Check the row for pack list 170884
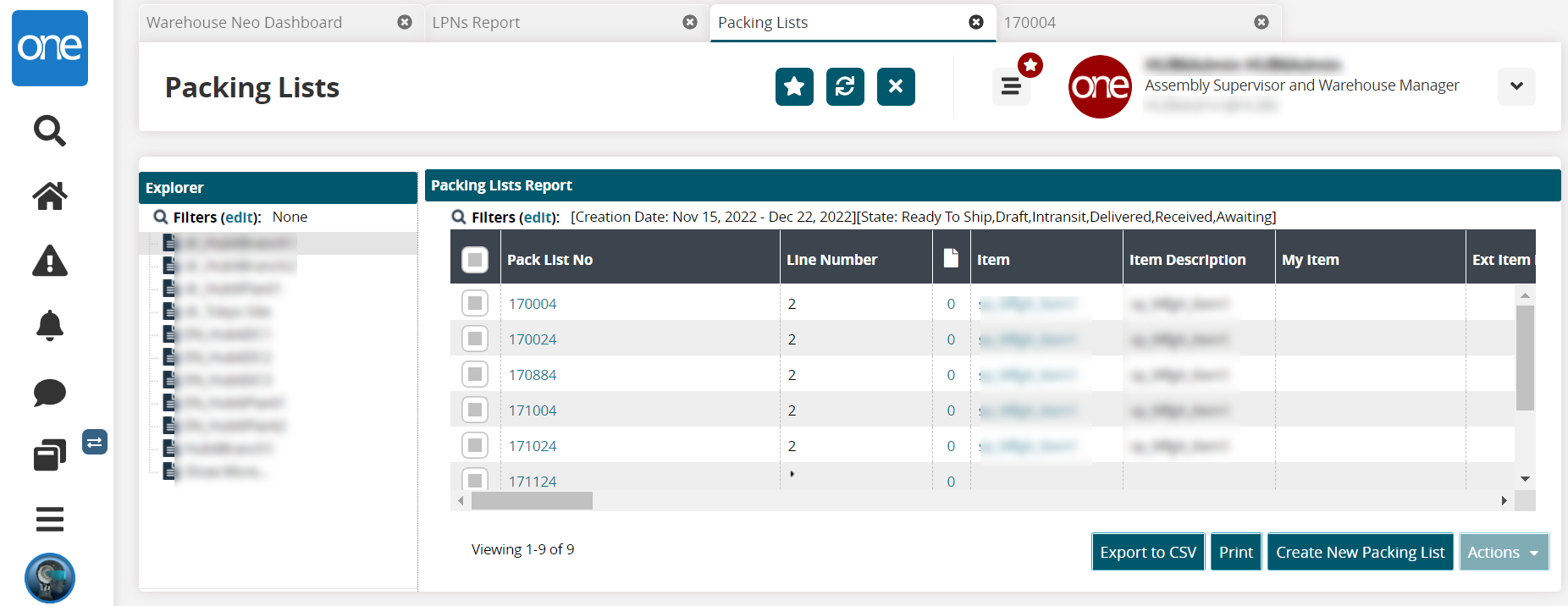 [475, 374]
